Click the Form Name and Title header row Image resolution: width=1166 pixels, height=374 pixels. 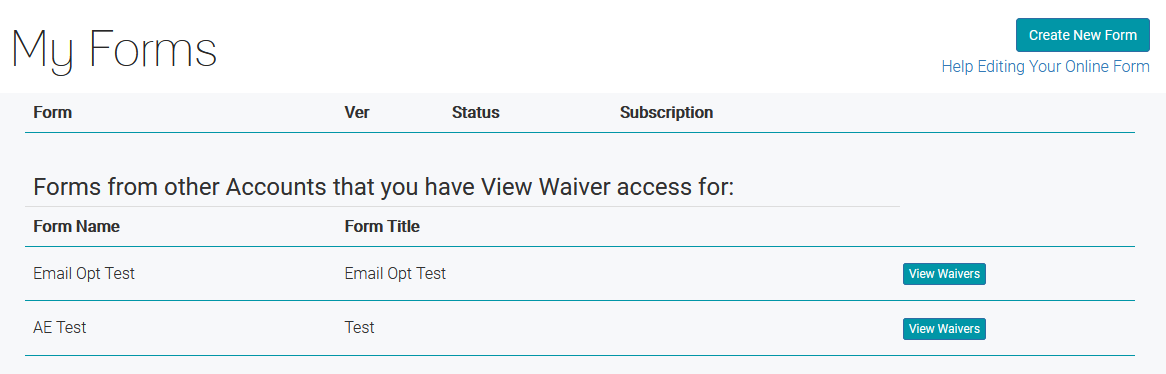tap(580, 226)
